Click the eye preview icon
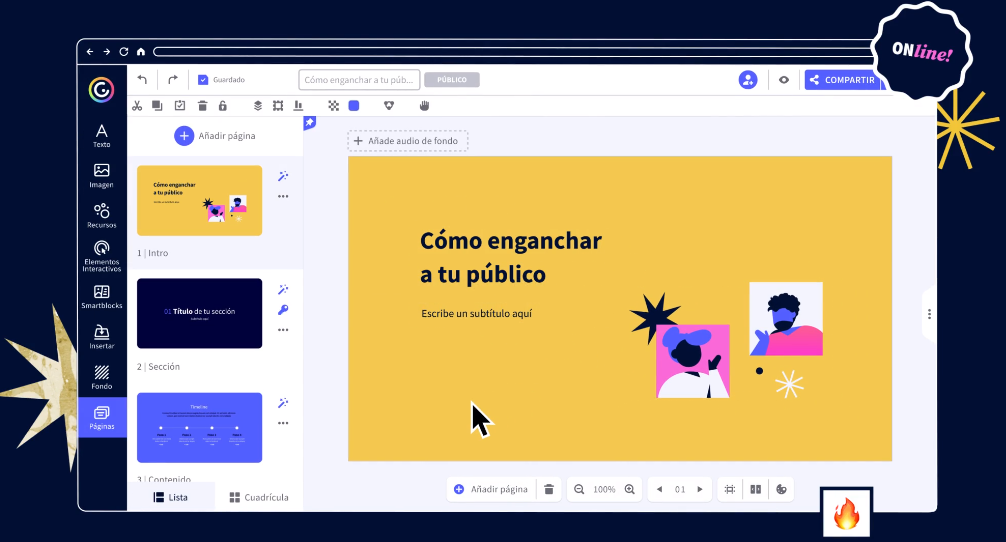Image resolution: width=1006 pixels, height=542 pixels. [784, 80]
